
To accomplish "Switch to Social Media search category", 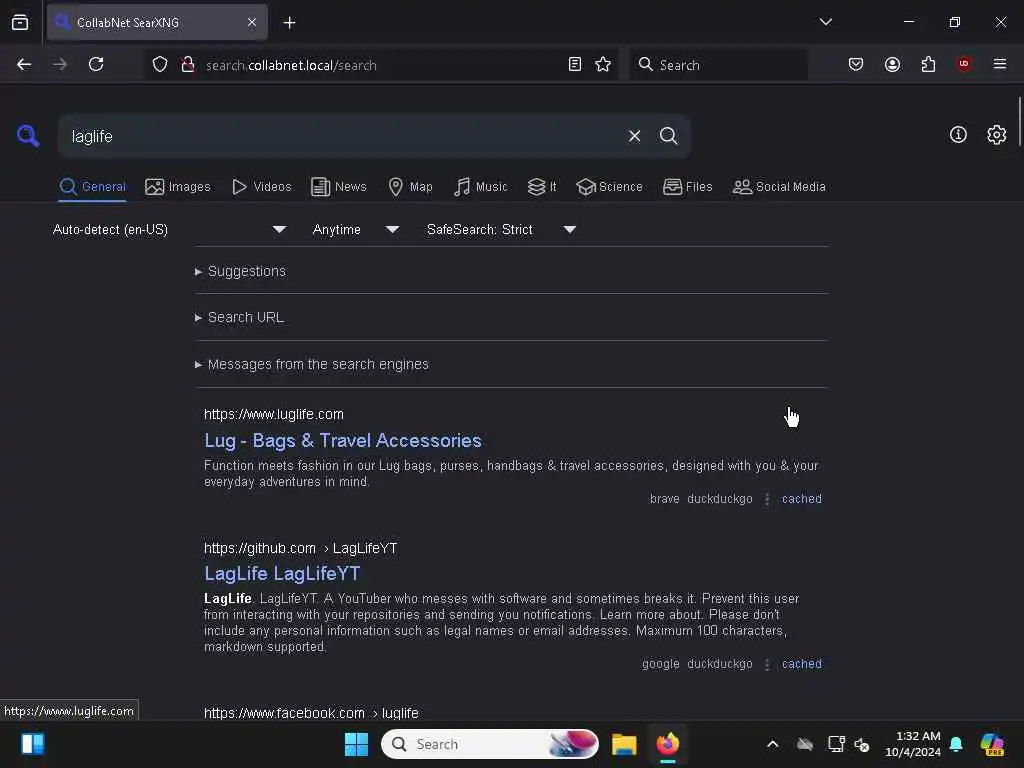I will click(x=779, y=187).
